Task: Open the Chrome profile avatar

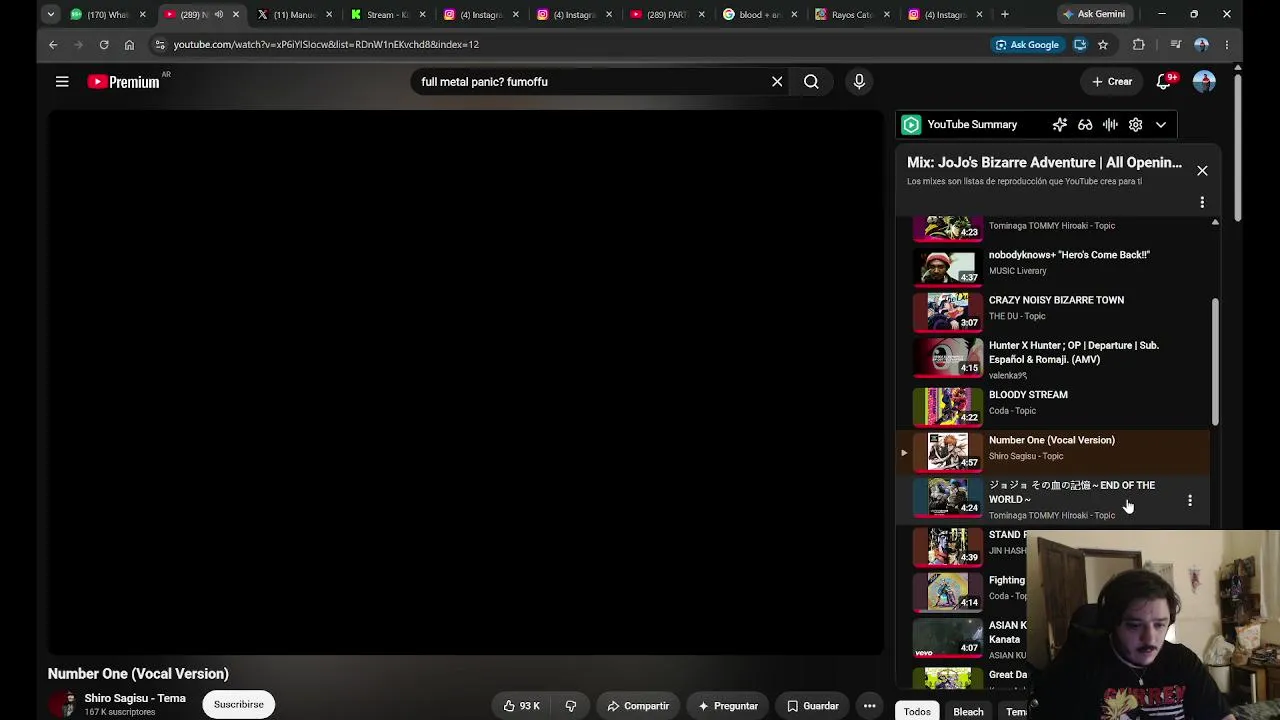Action: click(1202, 45)
